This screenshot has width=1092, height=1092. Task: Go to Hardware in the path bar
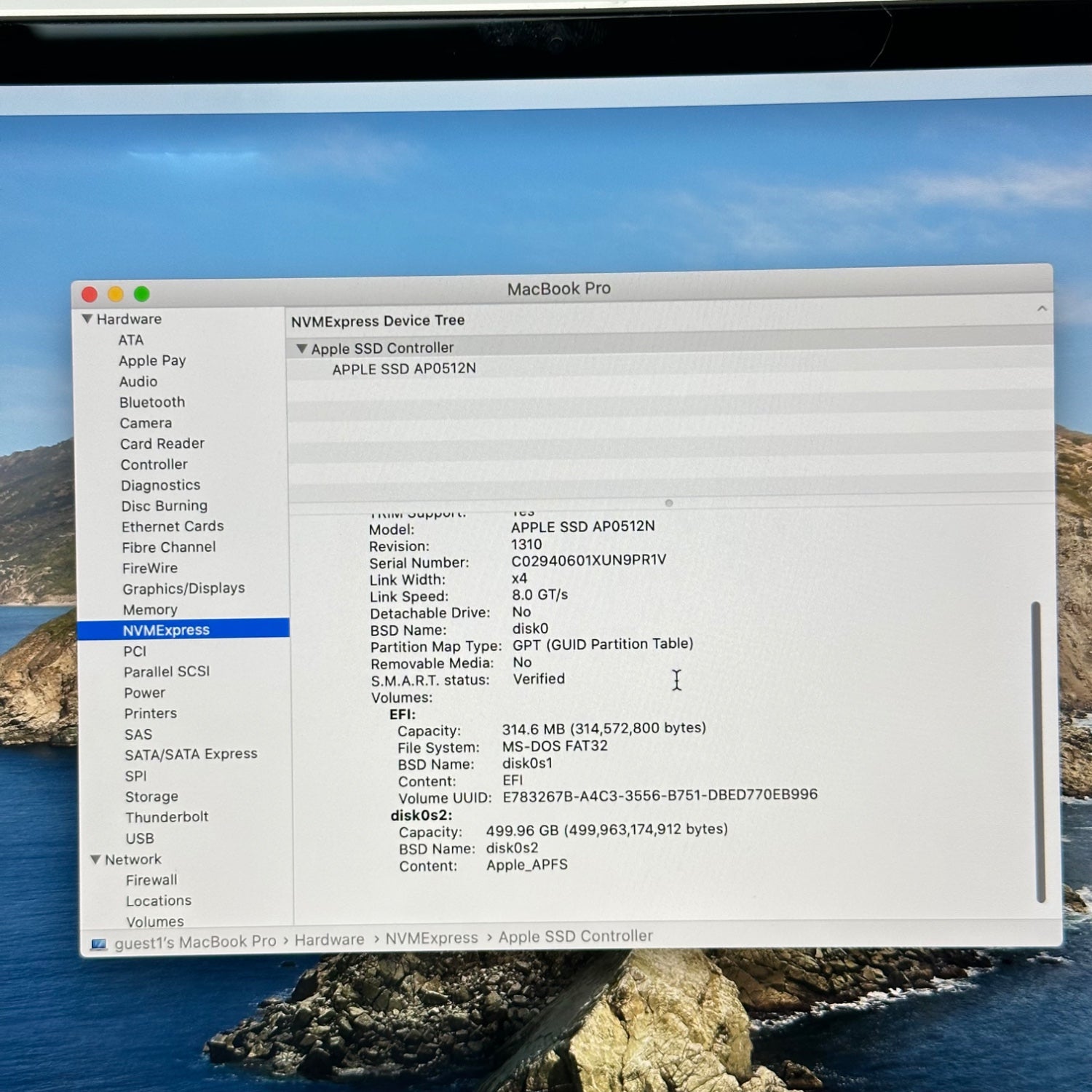(329, 940)
